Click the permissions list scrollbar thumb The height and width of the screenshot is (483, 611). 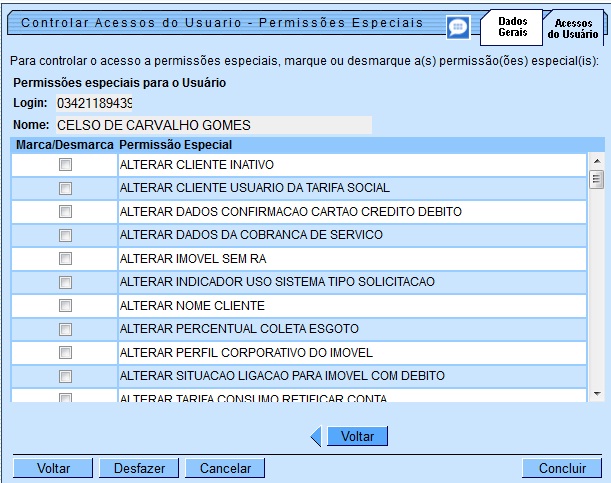click(x=597, y=179)
